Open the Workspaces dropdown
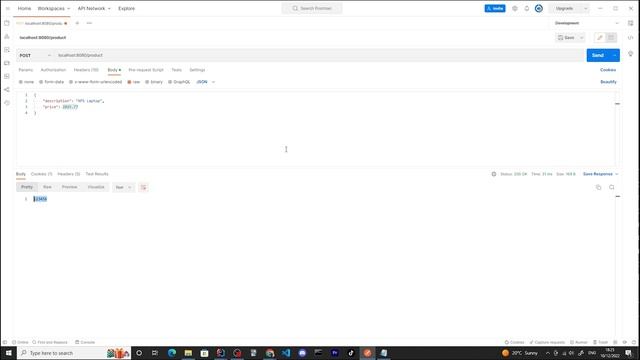 coord(53,9)
